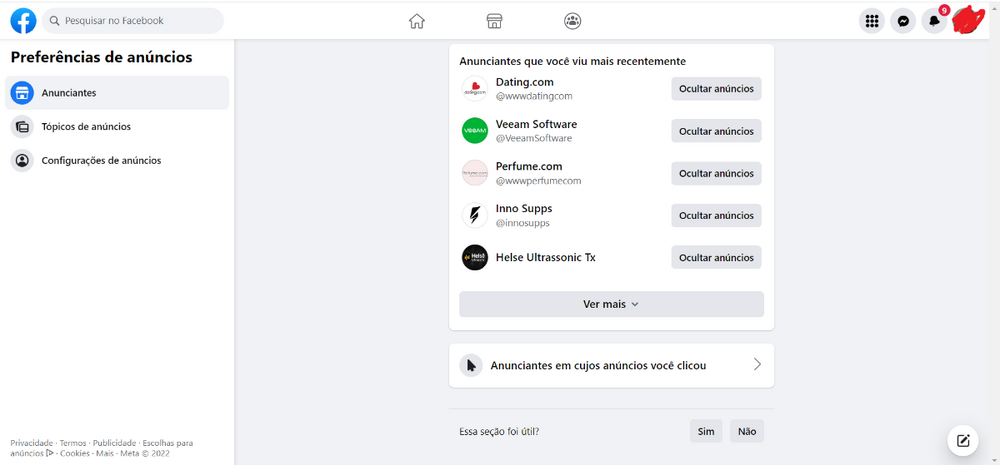Hide ads from Inno Supps
Image resolution: width=1000 pixels, height=465 pixels.
click(x=716, y=215)
